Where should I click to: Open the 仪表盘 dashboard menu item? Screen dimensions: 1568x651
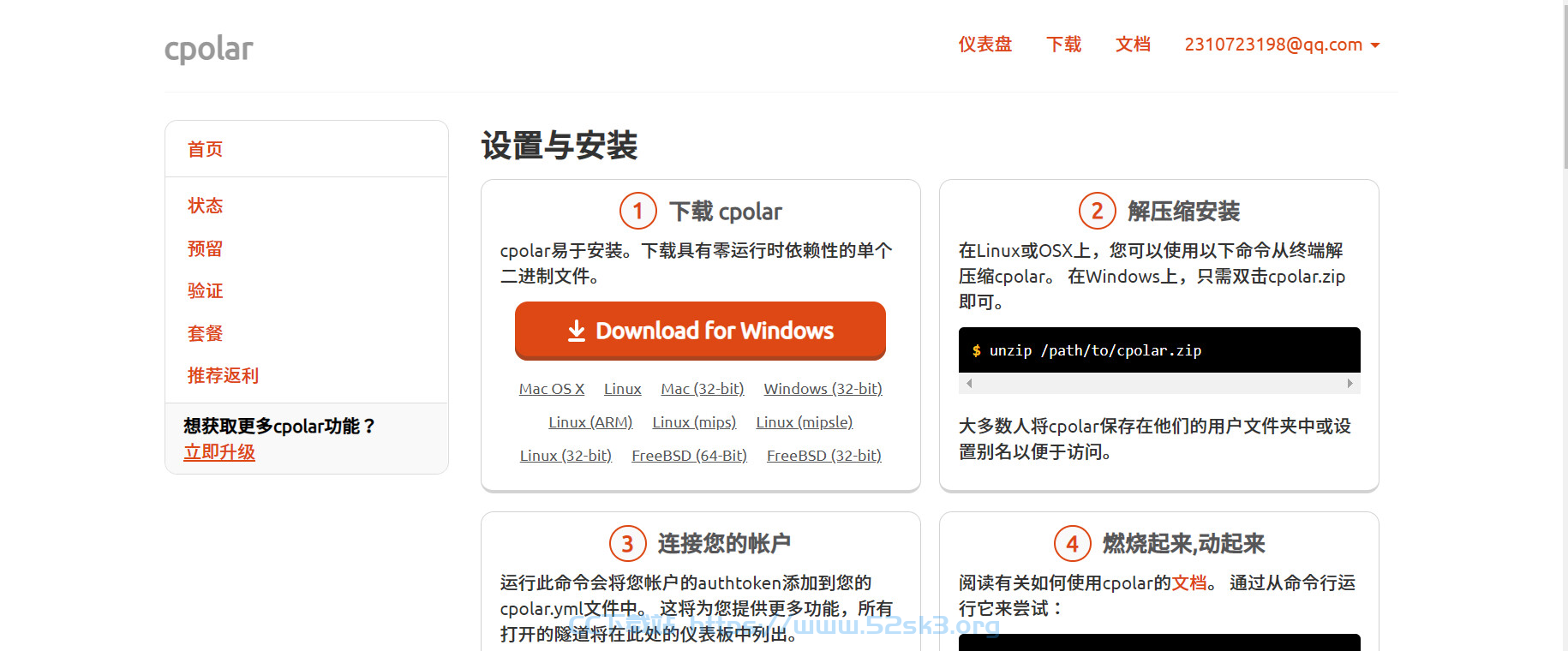[984, 45]
